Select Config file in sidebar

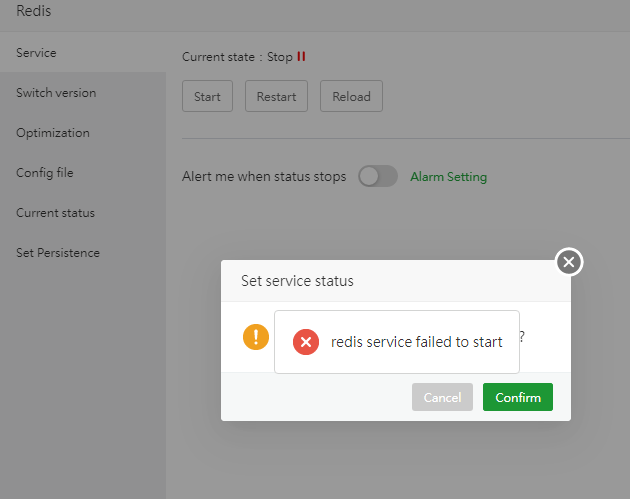pyautogui.click(x=45, y=173)
